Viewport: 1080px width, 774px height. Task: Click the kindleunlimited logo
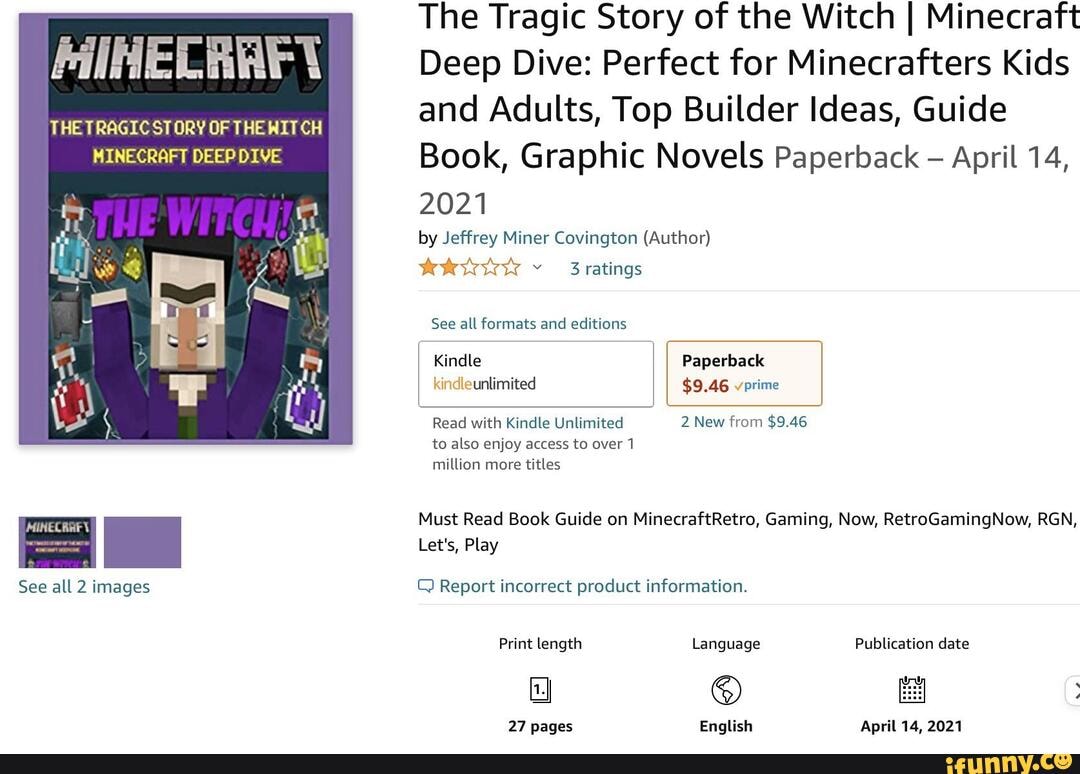[486, 384]
